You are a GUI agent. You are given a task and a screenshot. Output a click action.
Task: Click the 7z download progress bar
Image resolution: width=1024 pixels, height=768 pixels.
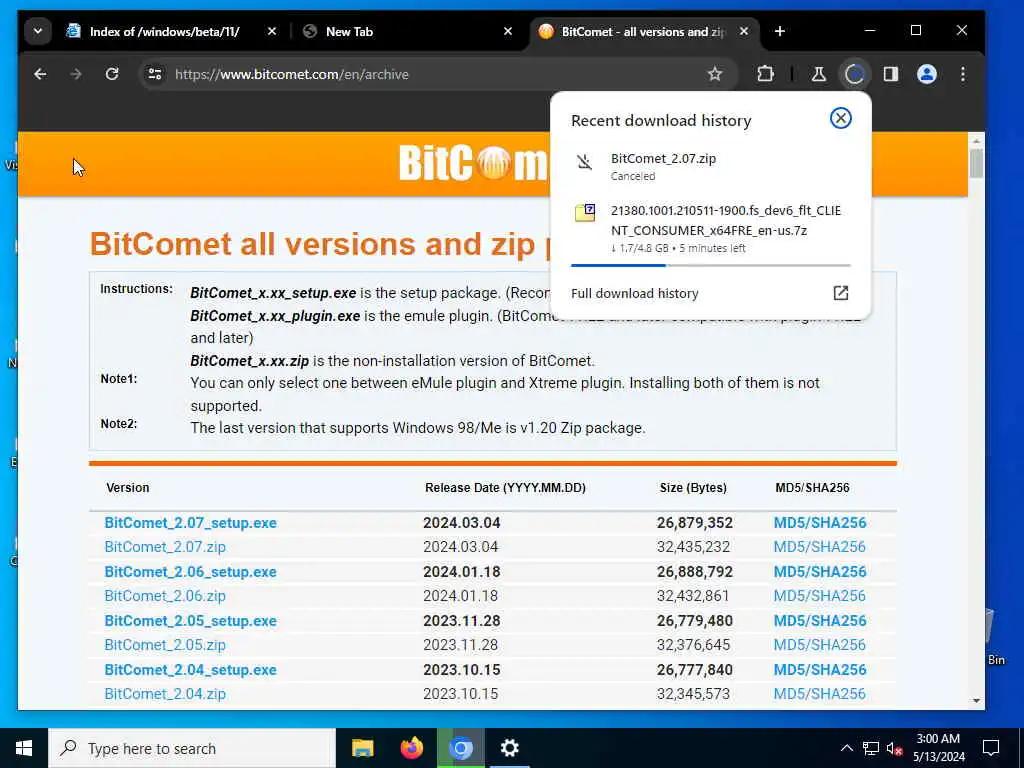click(711, 265)
